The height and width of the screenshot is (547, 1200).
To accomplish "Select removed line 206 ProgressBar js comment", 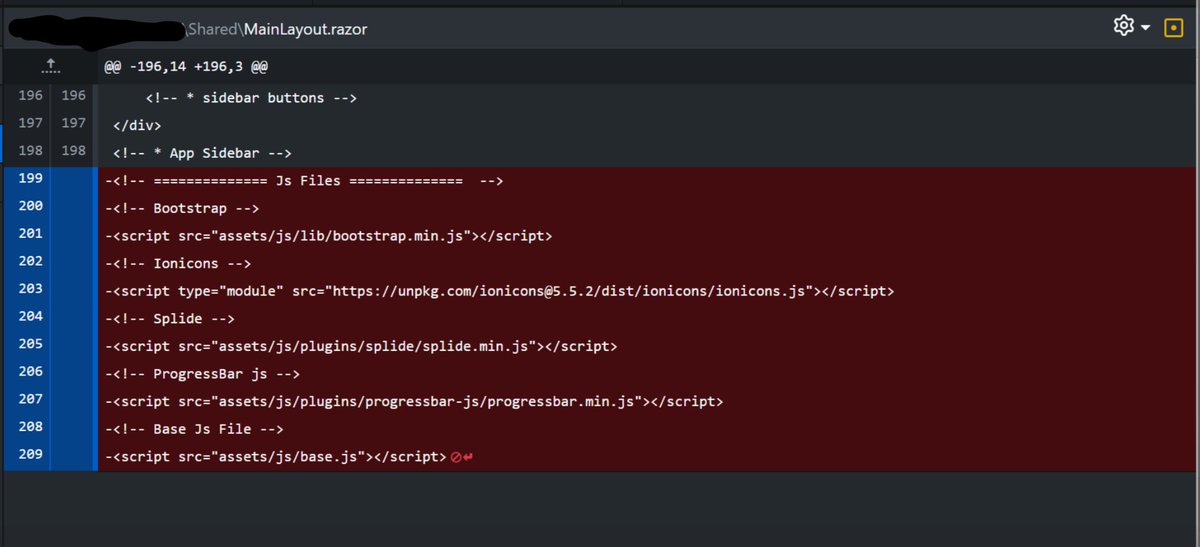I will pyautogui.click(x=203, y=374).
